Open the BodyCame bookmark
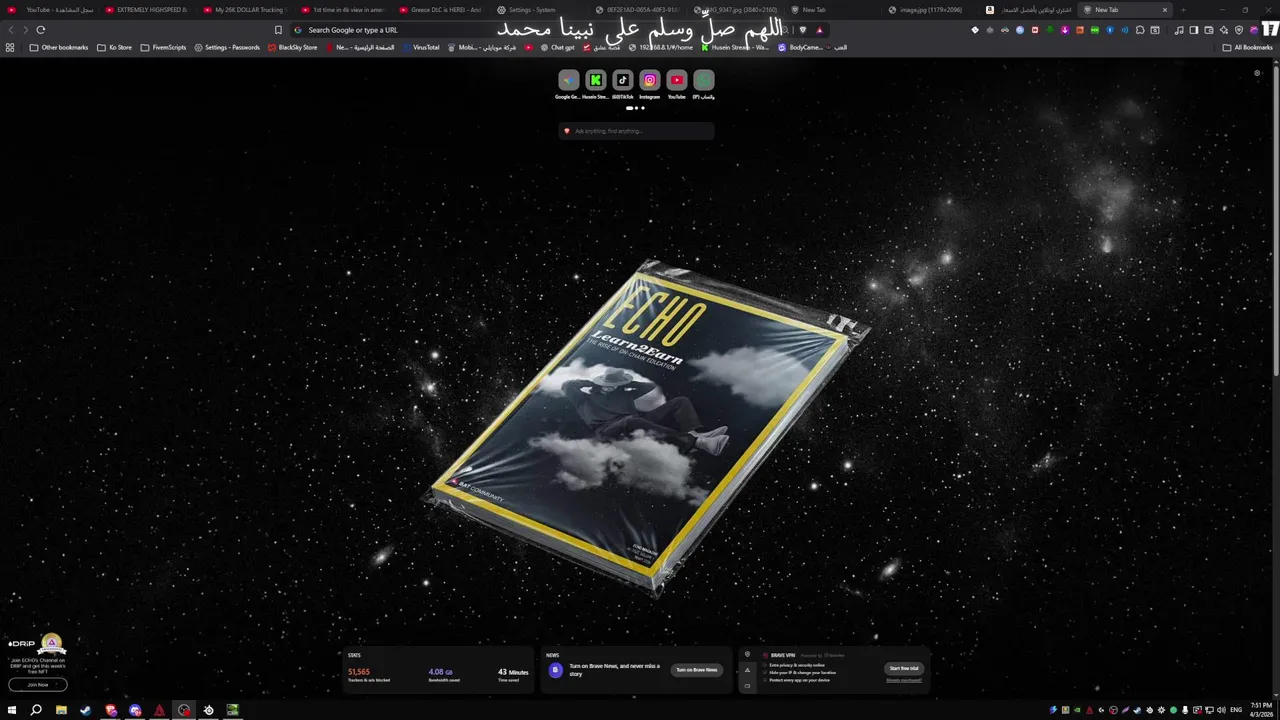Screen dimensions: 1280x720 [x=802, y=47]
